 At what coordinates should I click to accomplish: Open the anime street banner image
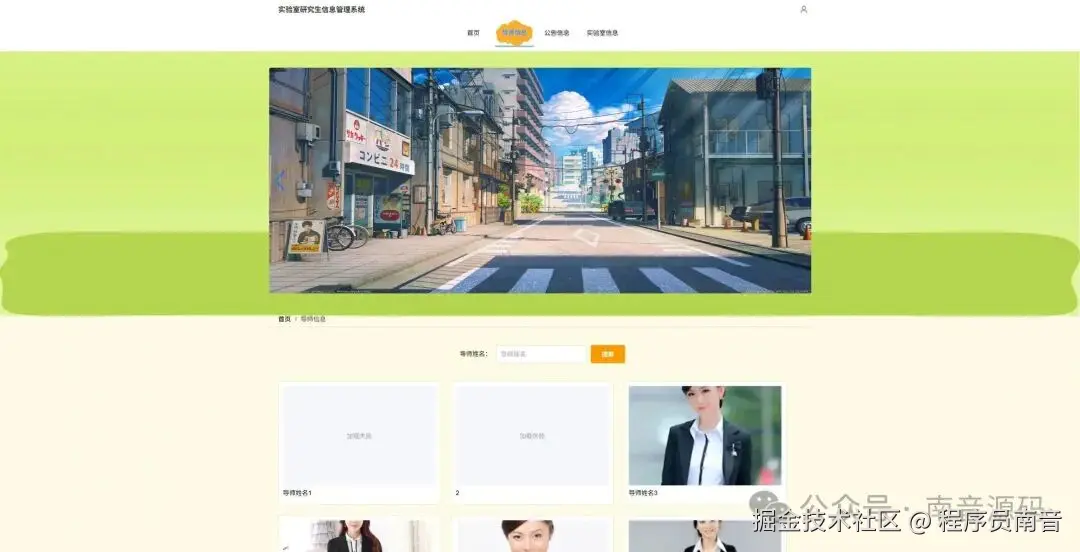tap(540, 181)
